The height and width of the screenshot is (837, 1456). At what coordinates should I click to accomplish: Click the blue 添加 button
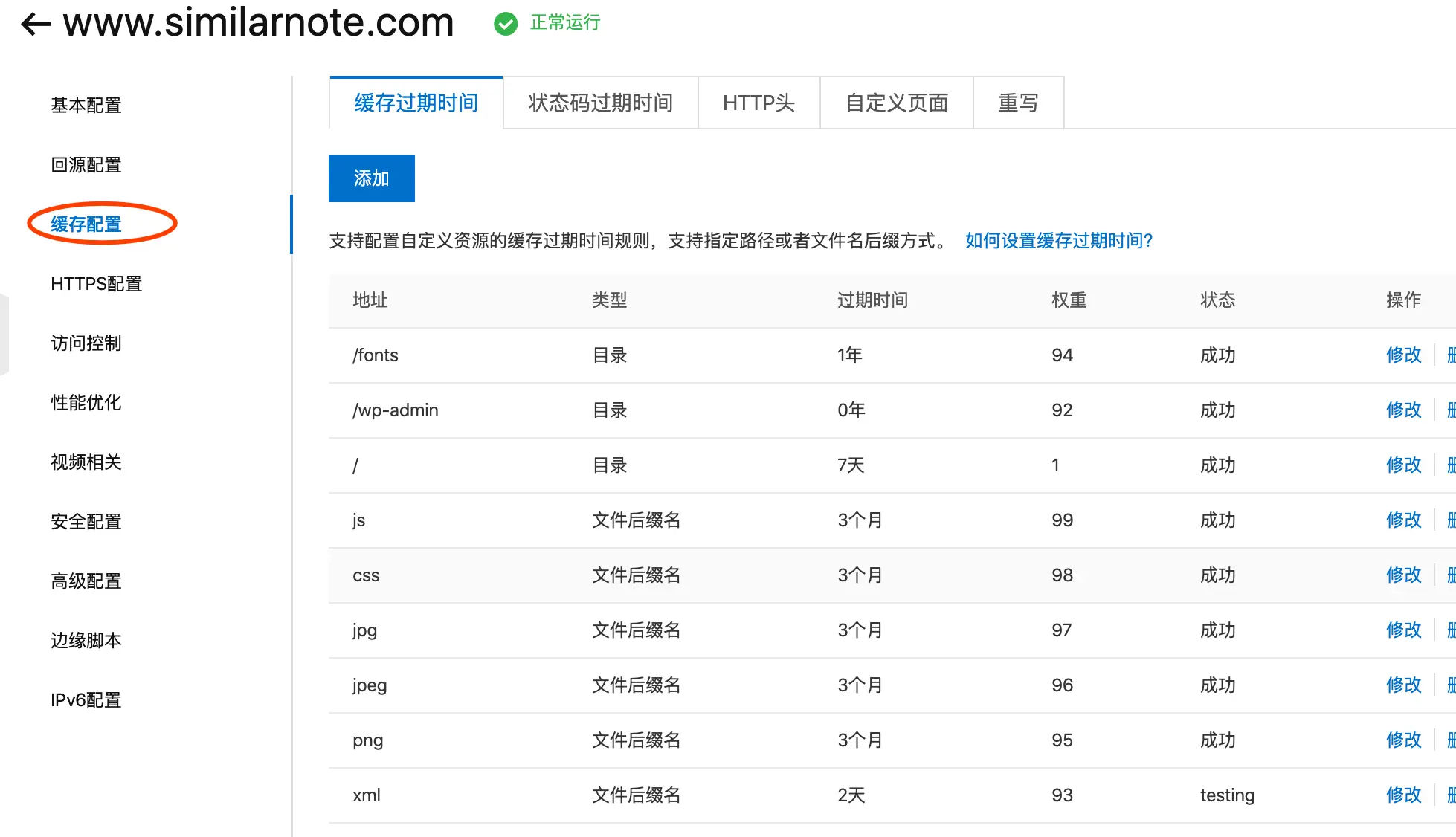371,178
